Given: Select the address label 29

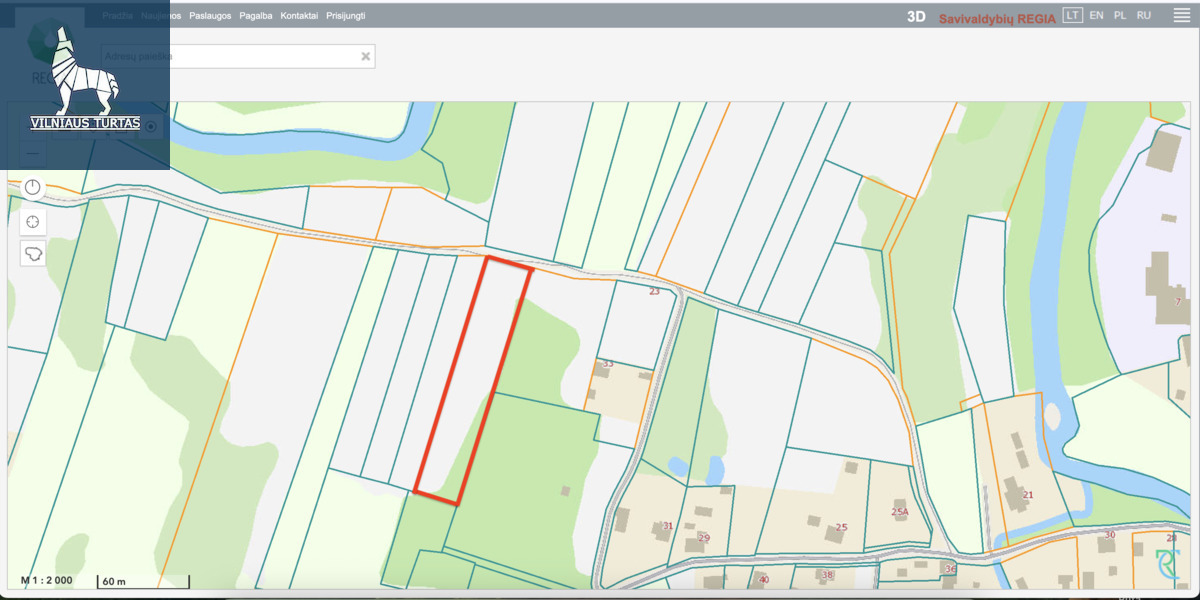Looking at the screenshot, I should point(704,538).
